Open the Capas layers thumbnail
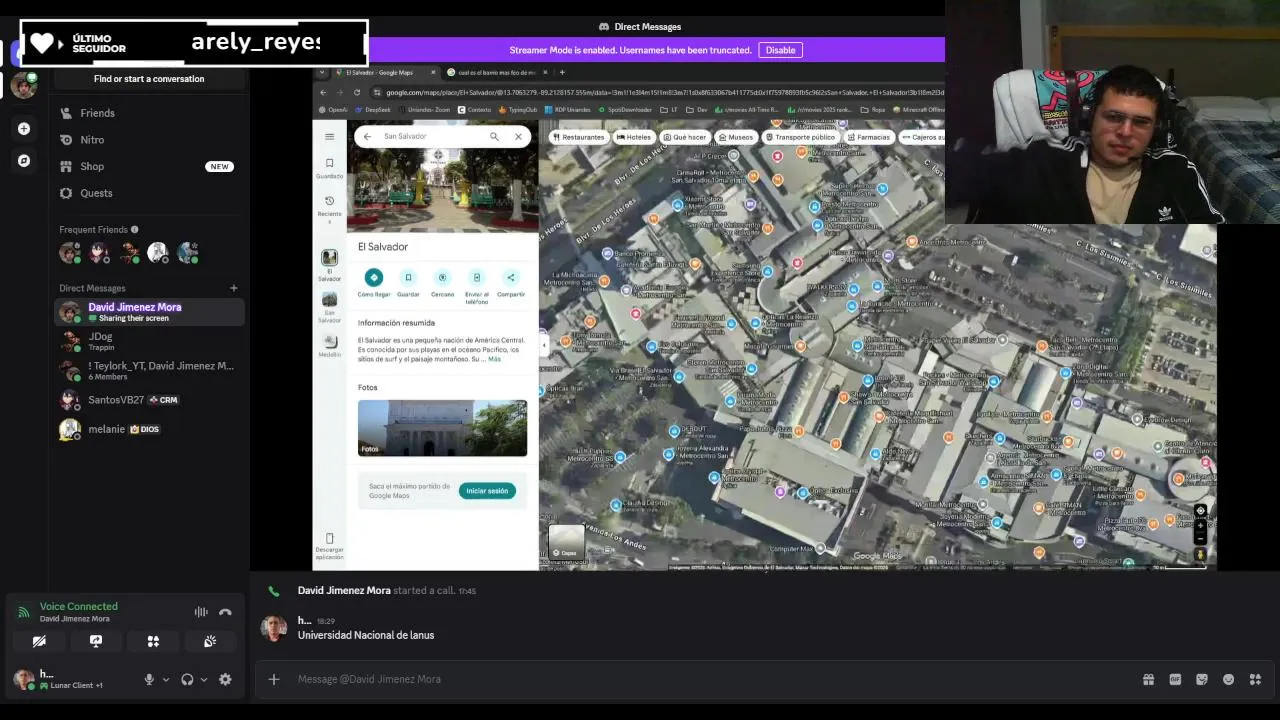 pos(566,542)
